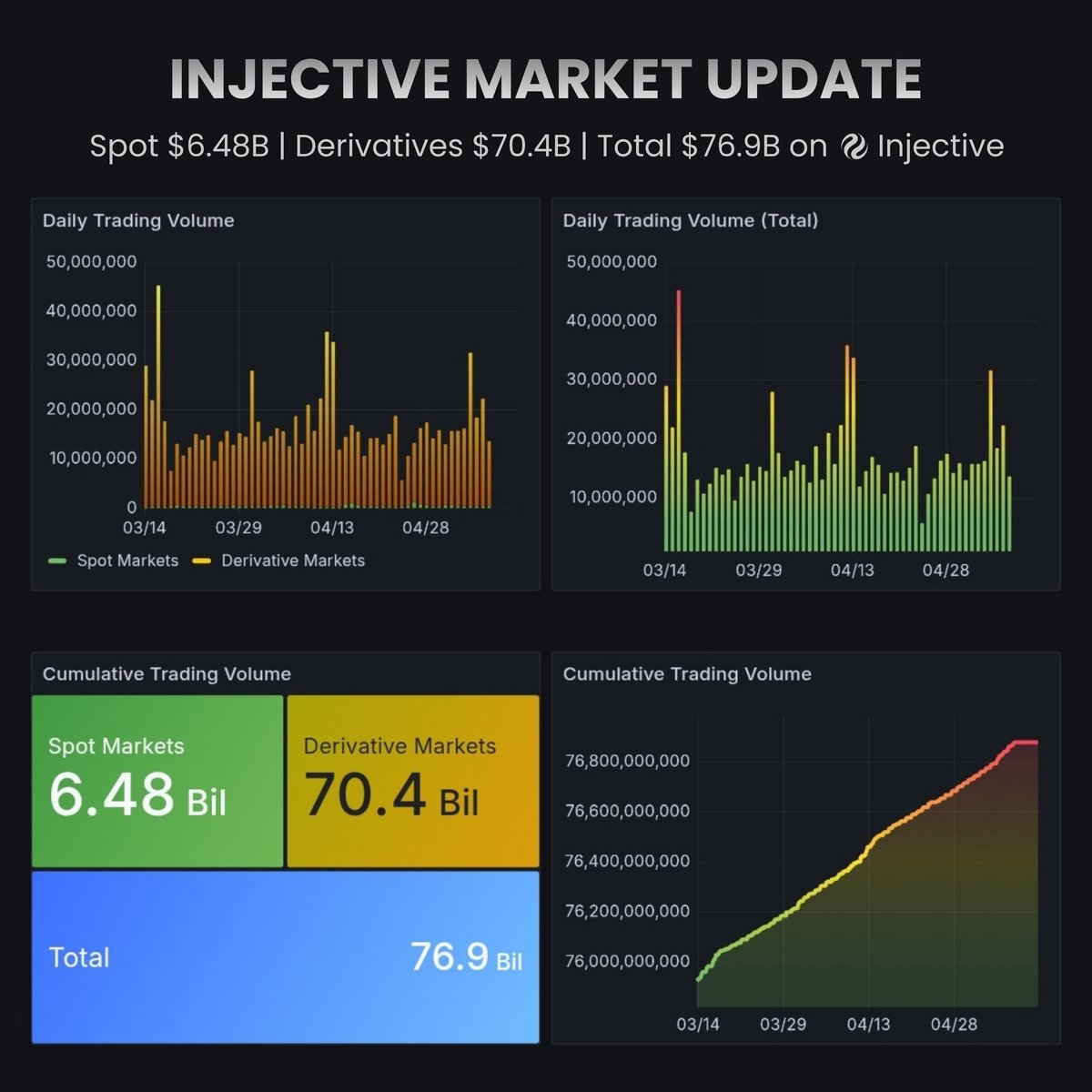Viewport: 1092px width, 1092px height.
Task: Click the red peak bar in the Total volume chart
Action: (679, 420)
